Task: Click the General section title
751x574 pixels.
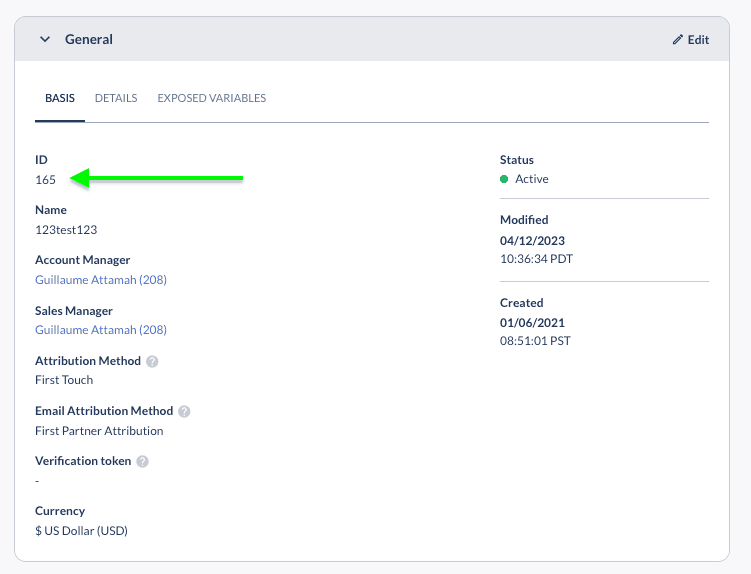Action: 89,39
